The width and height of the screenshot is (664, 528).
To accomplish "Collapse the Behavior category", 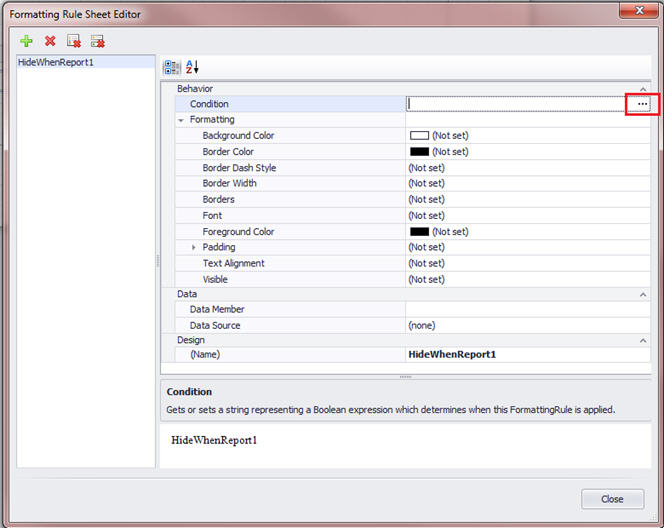I will tap(643, 89).
